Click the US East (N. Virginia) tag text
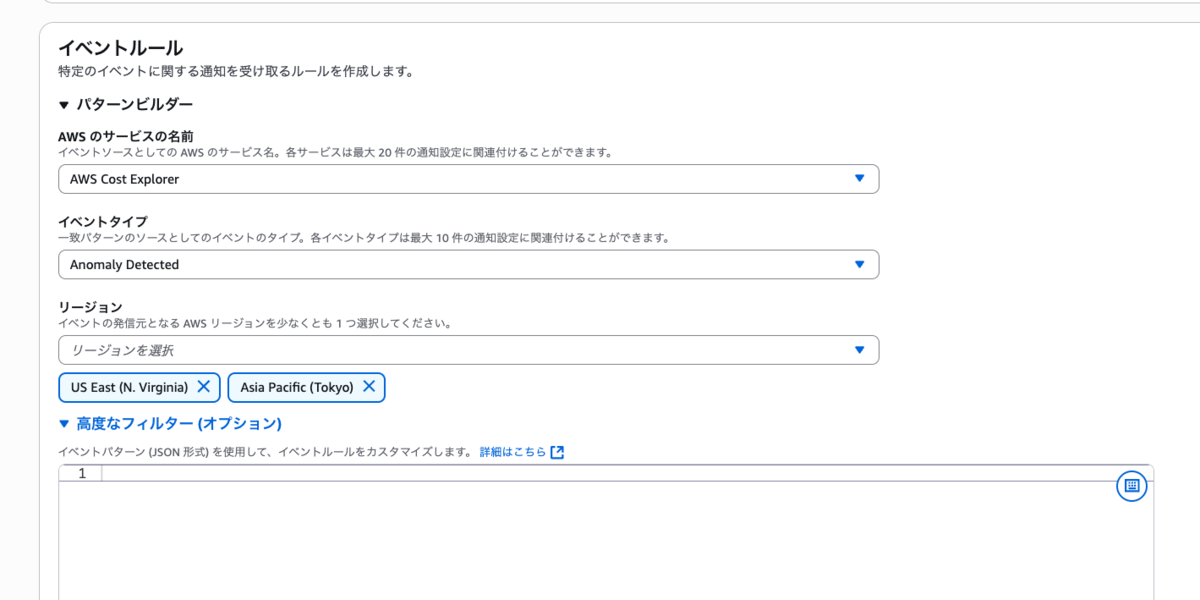 pyautogui.click(x=129, y=387)
